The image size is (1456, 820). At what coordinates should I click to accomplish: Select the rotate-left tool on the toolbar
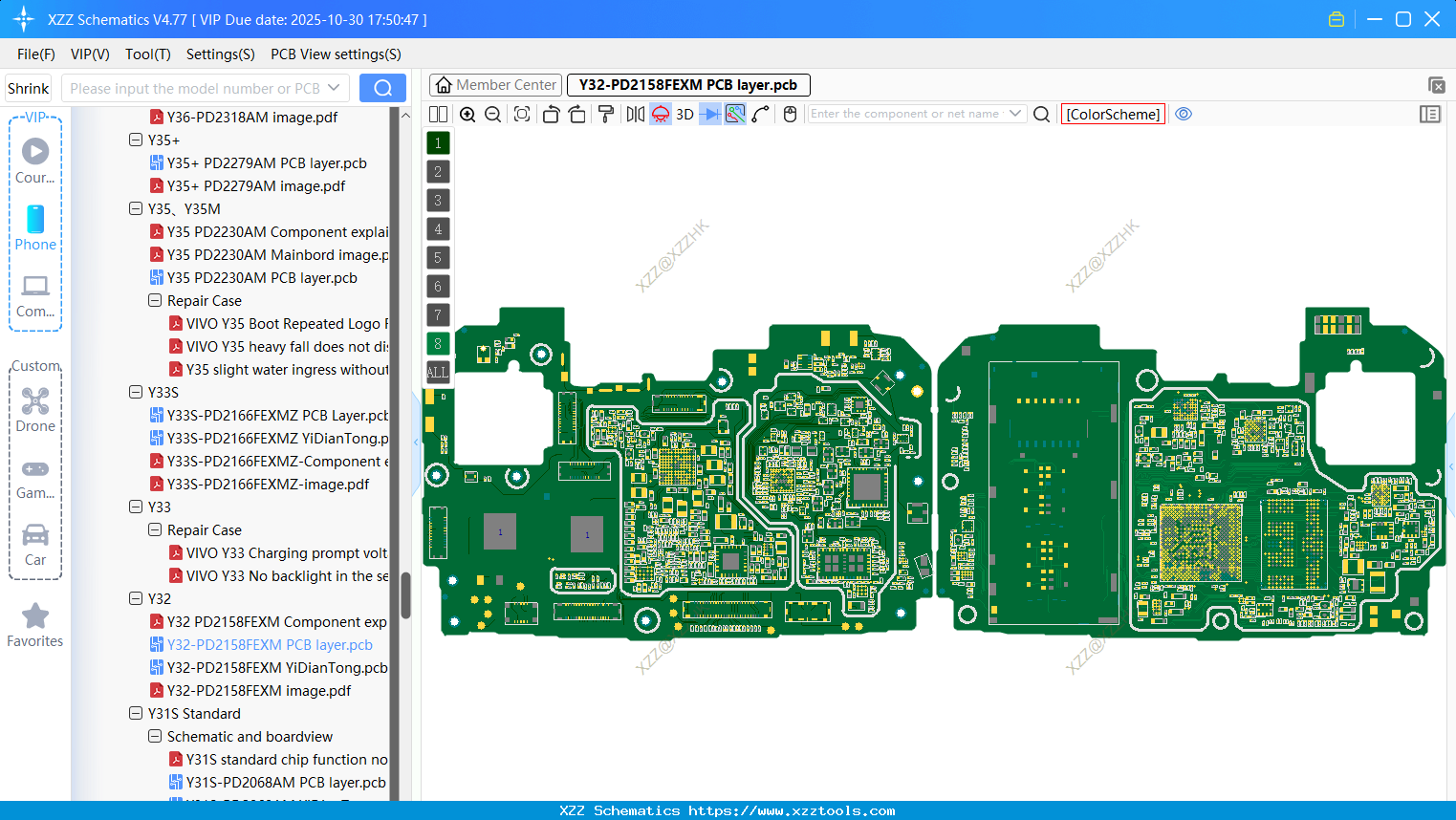[x=551, y=114]
